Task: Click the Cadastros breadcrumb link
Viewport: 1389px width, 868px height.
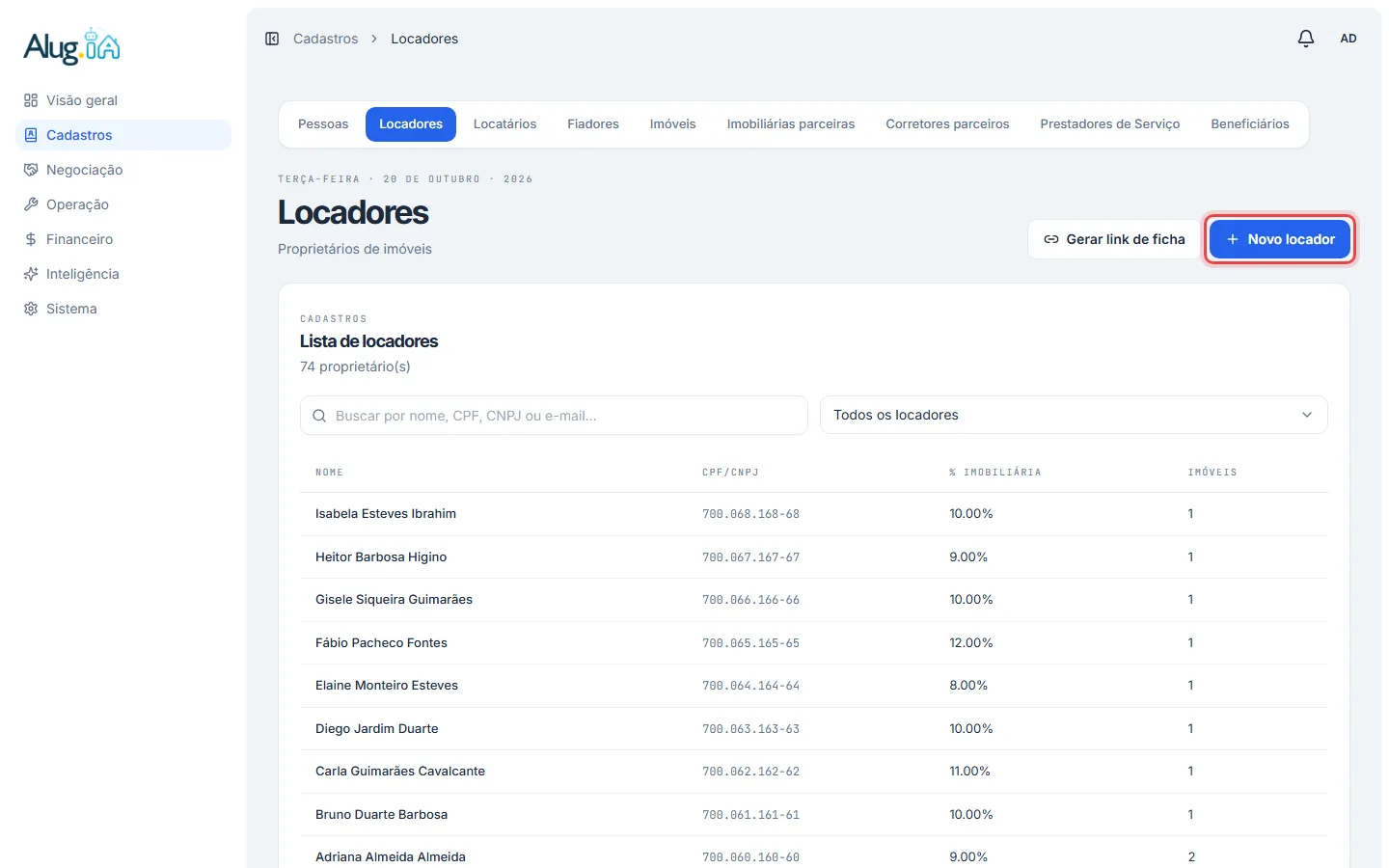Action: pyautogui.click(x=325, y=39)
